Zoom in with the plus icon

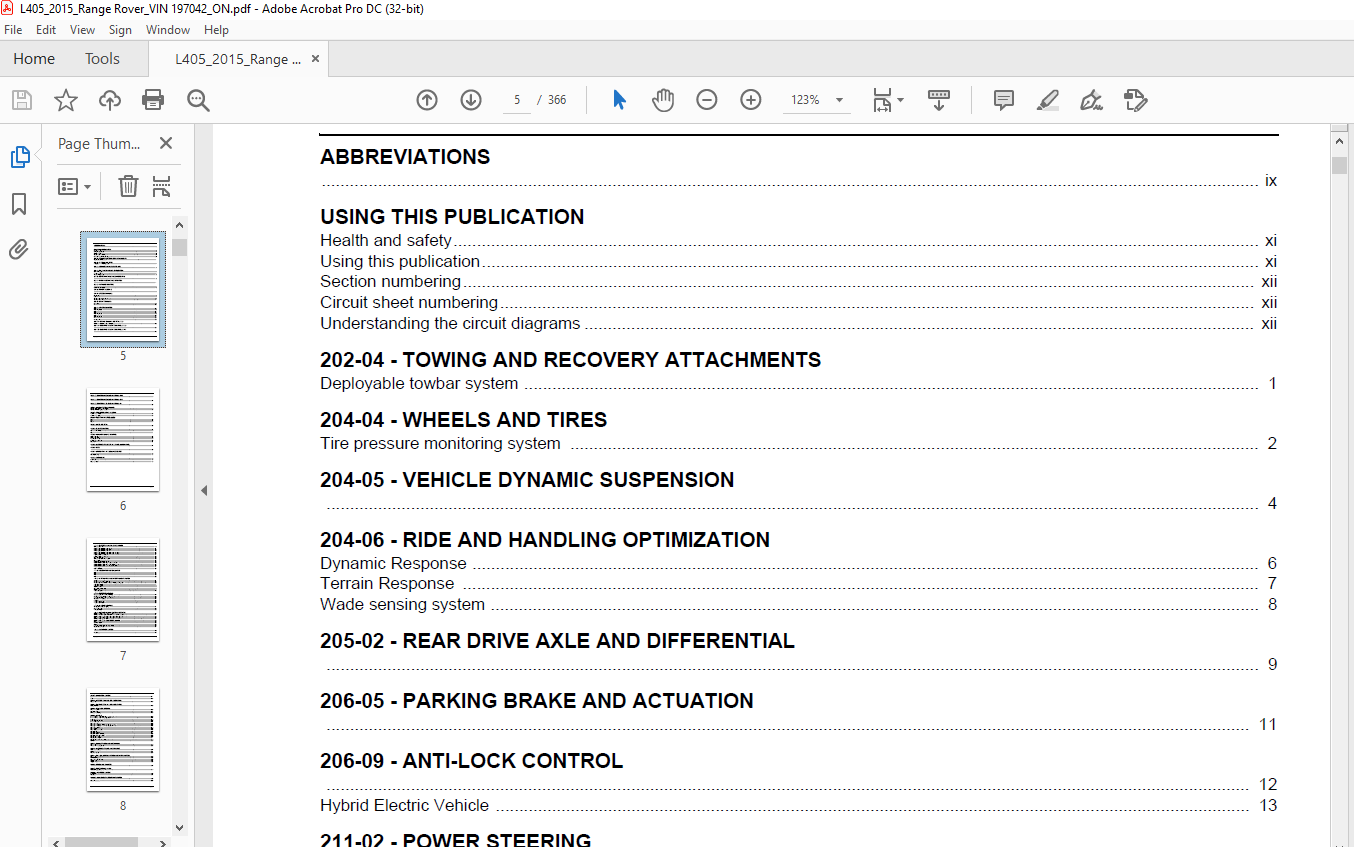[x=751, y=100]
